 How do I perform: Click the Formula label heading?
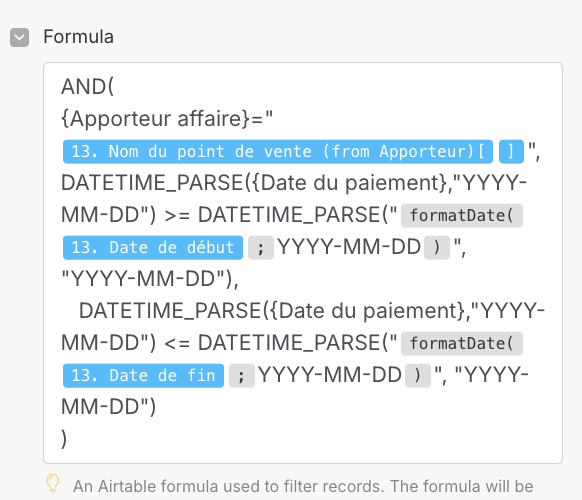(x=78, y=37)
